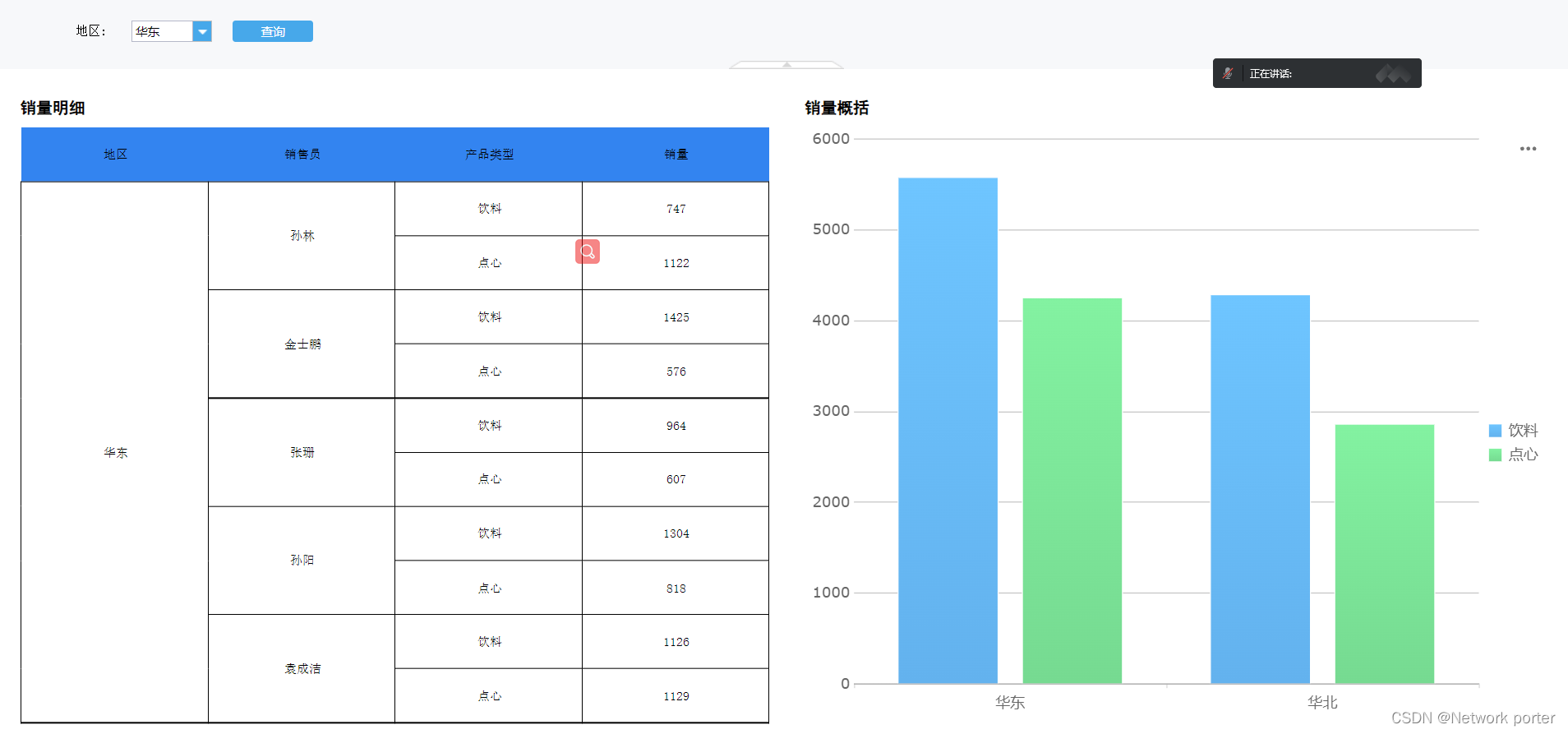
Task: Click the sales value 607
Action: [x=676, y=479]
